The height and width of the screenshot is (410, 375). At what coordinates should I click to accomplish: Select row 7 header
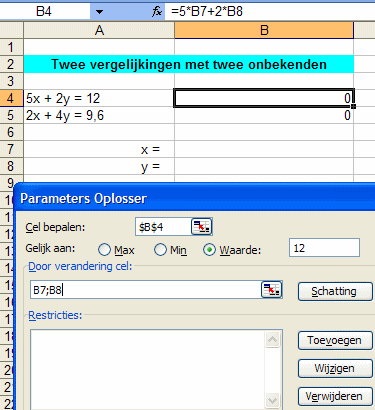[11, 149]
